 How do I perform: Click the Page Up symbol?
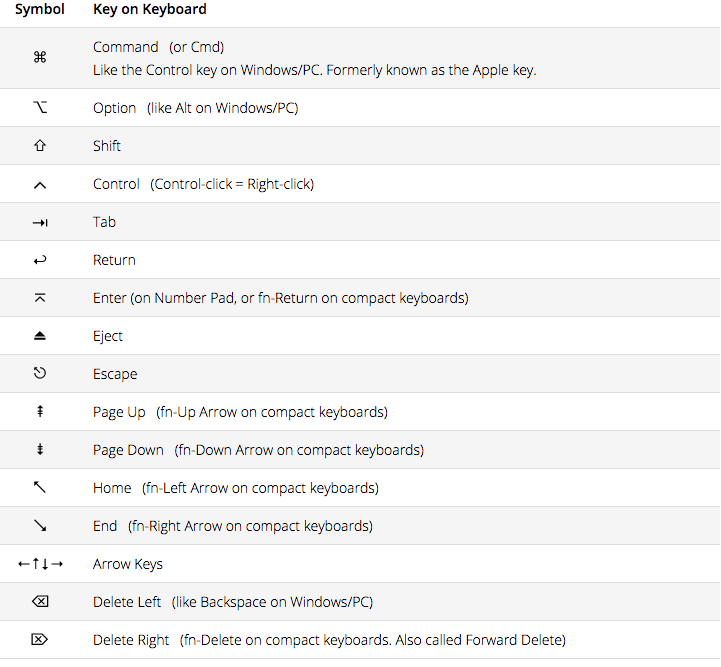(x=40, y=411)
